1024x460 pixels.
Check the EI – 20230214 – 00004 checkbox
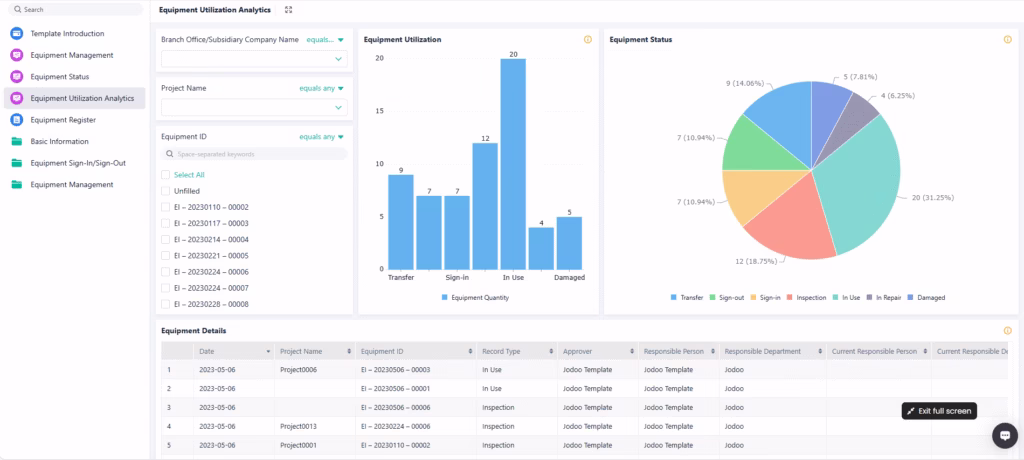pyautogui.click(x=165, y=240)
